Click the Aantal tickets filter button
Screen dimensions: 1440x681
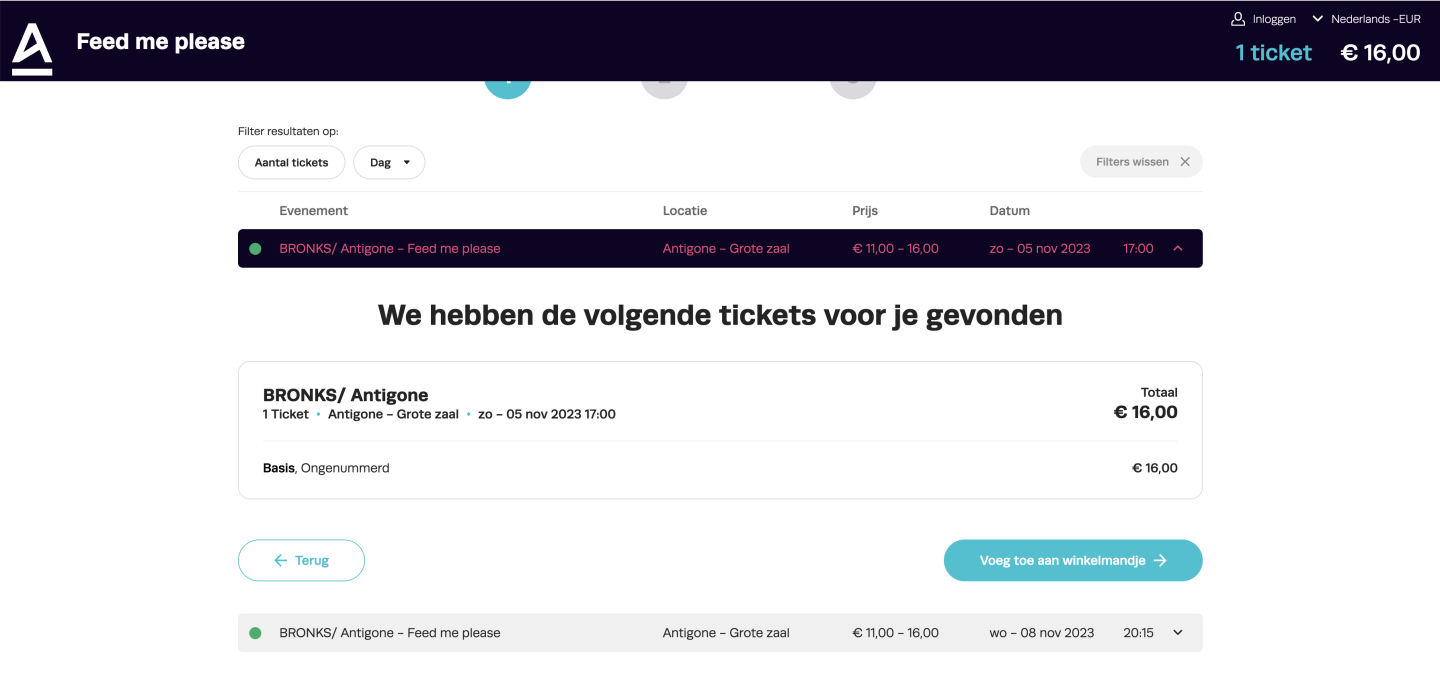[291, 163]
